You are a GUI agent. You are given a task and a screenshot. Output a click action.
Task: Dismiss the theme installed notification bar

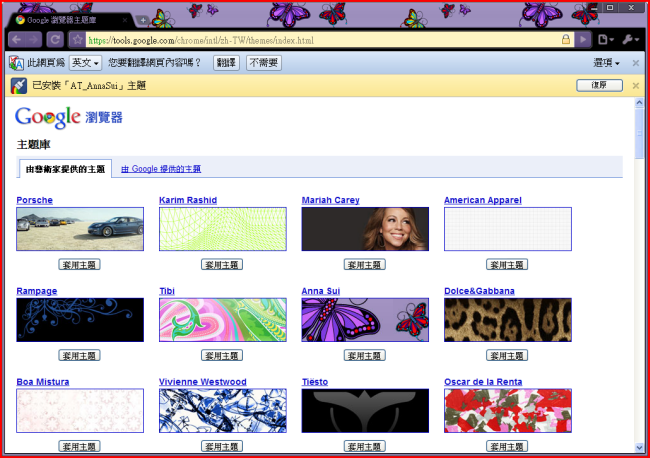pyautogui.click(x=636, y=86)
